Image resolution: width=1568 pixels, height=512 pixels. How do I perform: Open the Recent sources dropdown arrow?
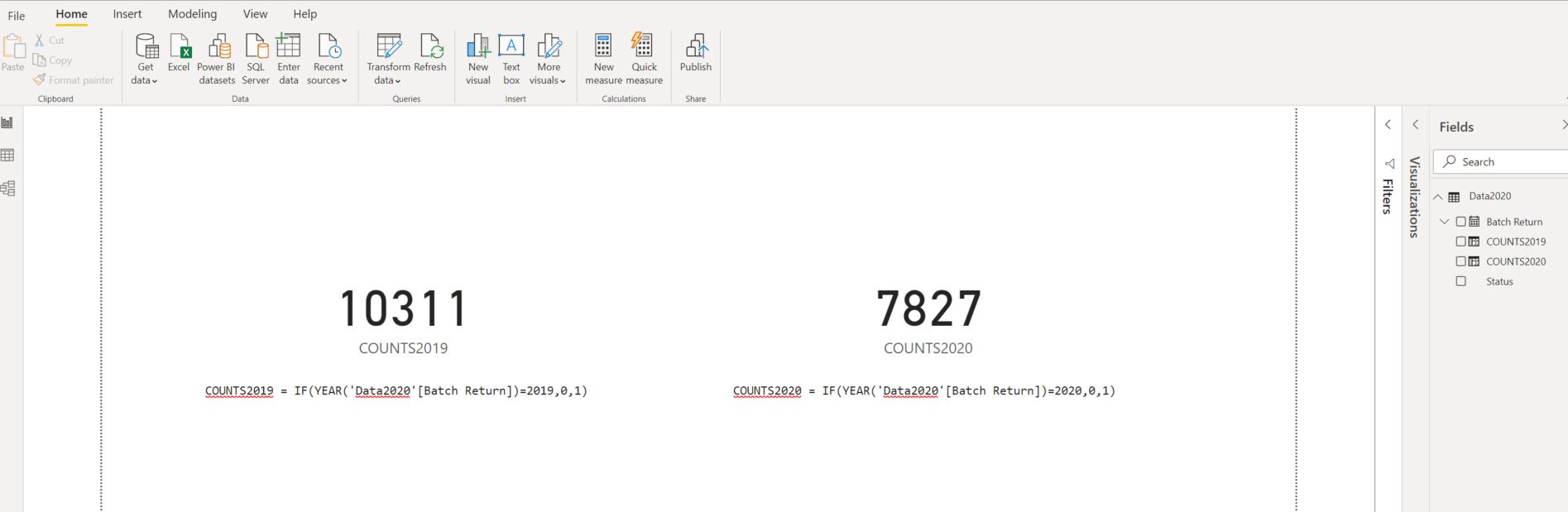click(344, 81)
